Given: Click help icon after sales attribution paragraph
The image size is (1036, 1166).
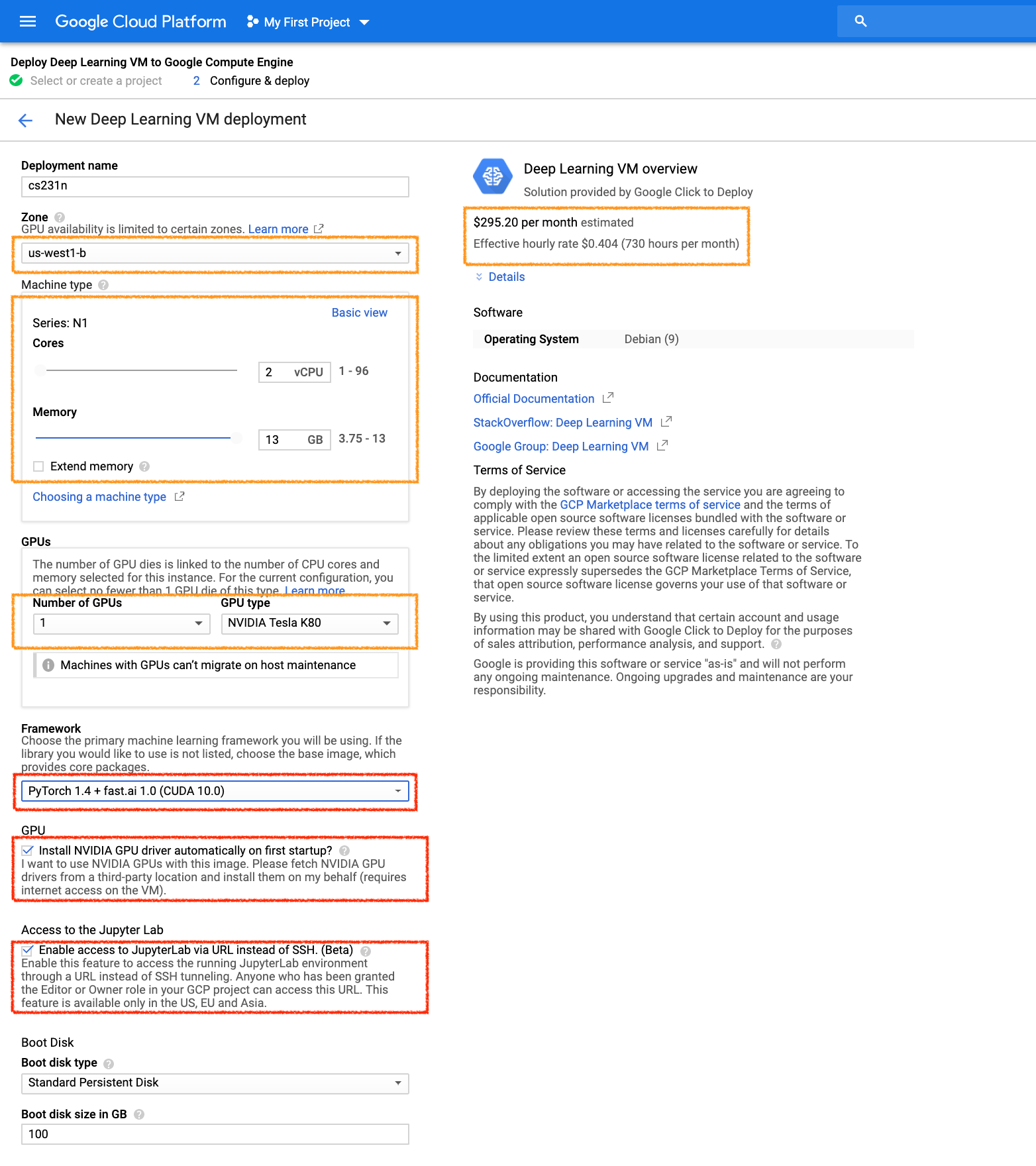Looking at the screenshot, I should coord(776,644).
